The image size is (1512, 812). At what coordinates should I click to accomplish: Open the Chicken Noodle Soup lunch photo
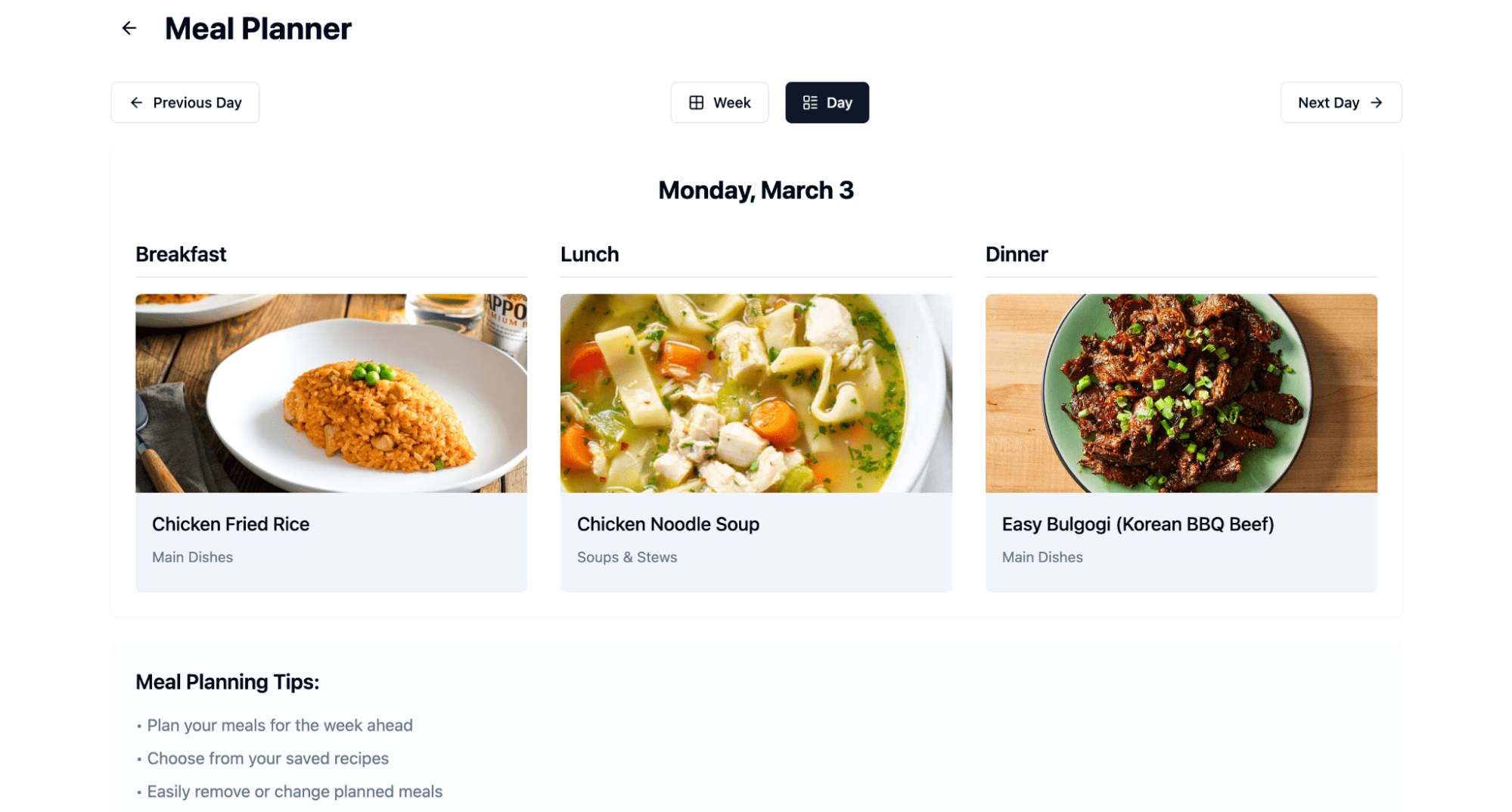[756, 393]
